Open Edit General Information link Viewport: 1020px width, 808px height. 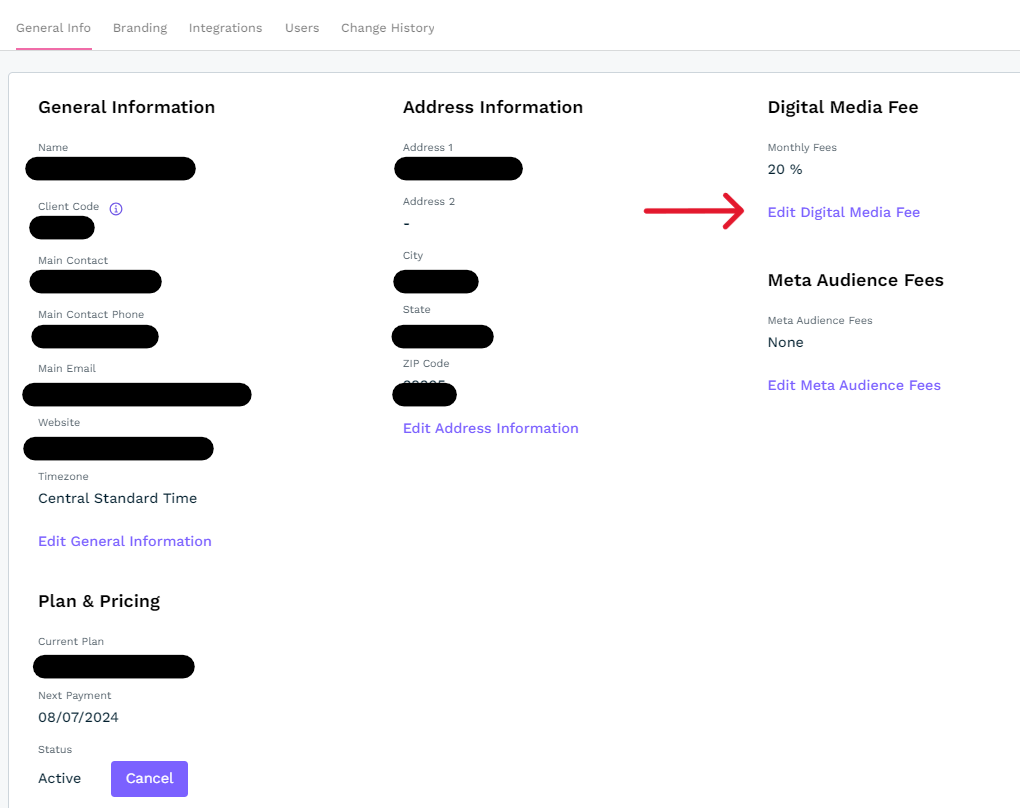tap(125, 541)
